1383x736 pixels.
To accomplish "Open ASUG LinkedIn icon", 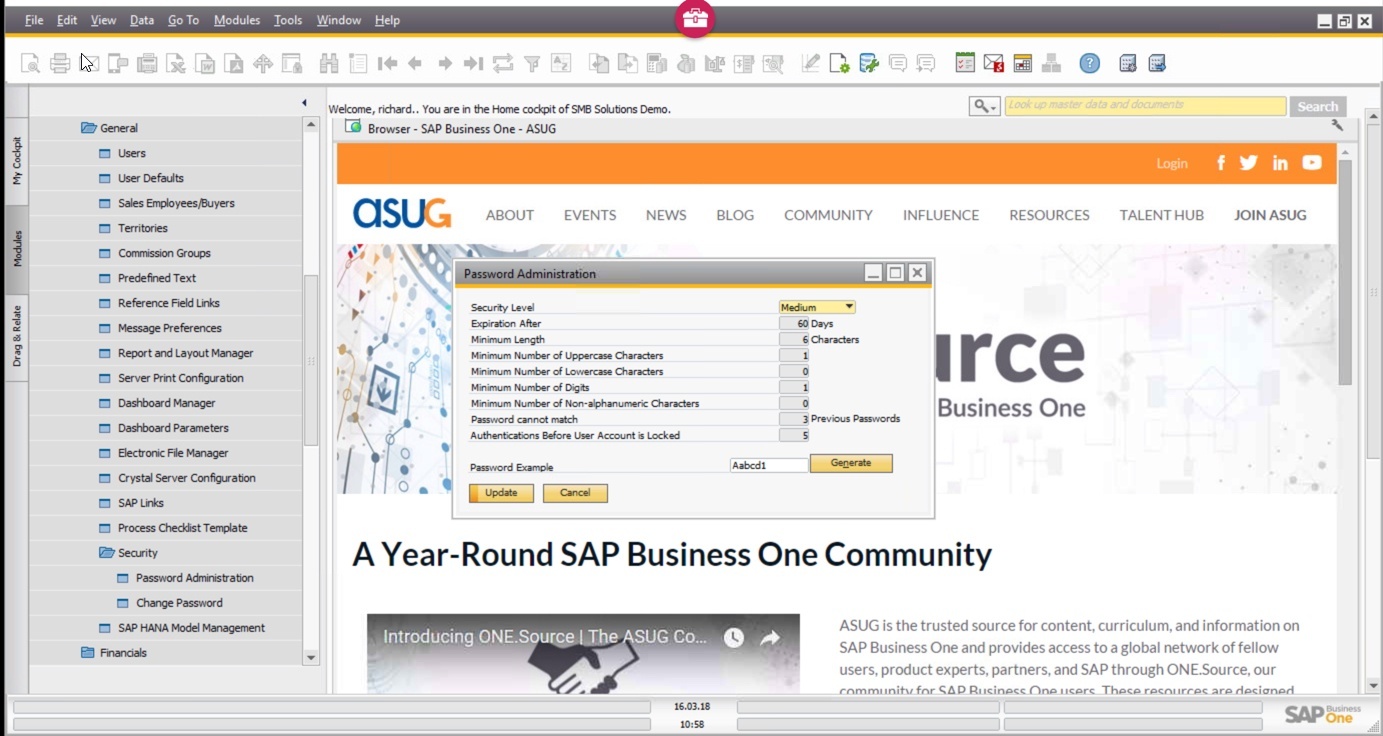I will [1280, 163].
